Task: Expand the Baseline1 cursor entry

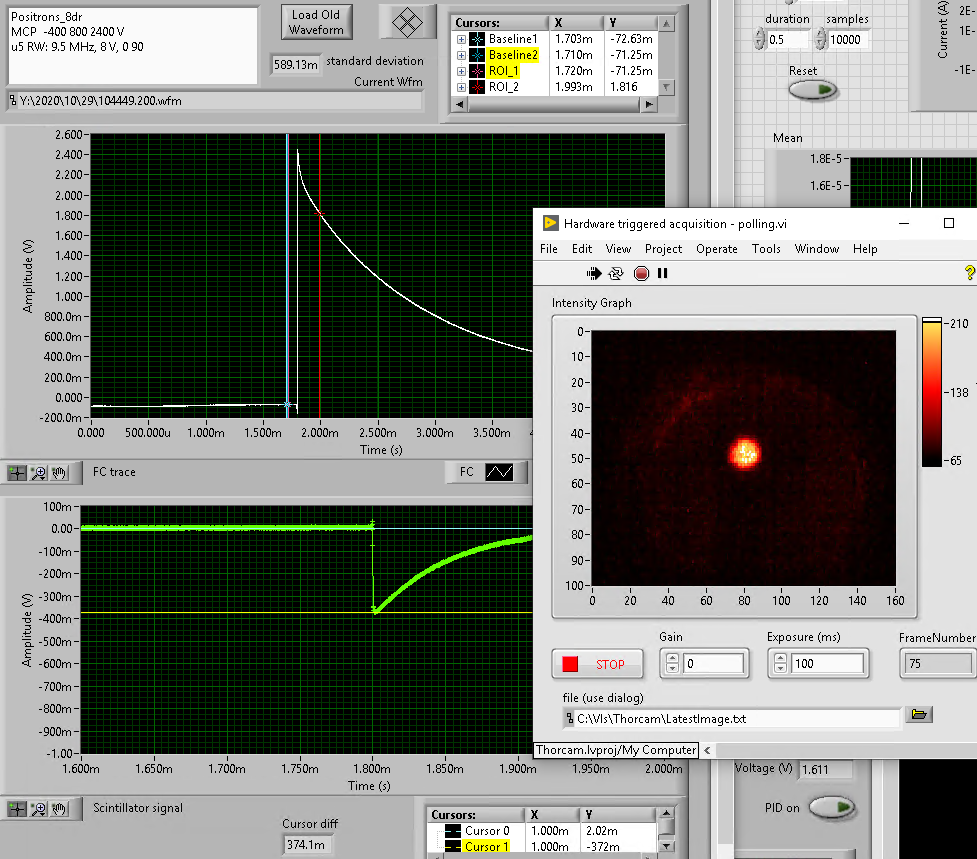Action: pos(461,39)
